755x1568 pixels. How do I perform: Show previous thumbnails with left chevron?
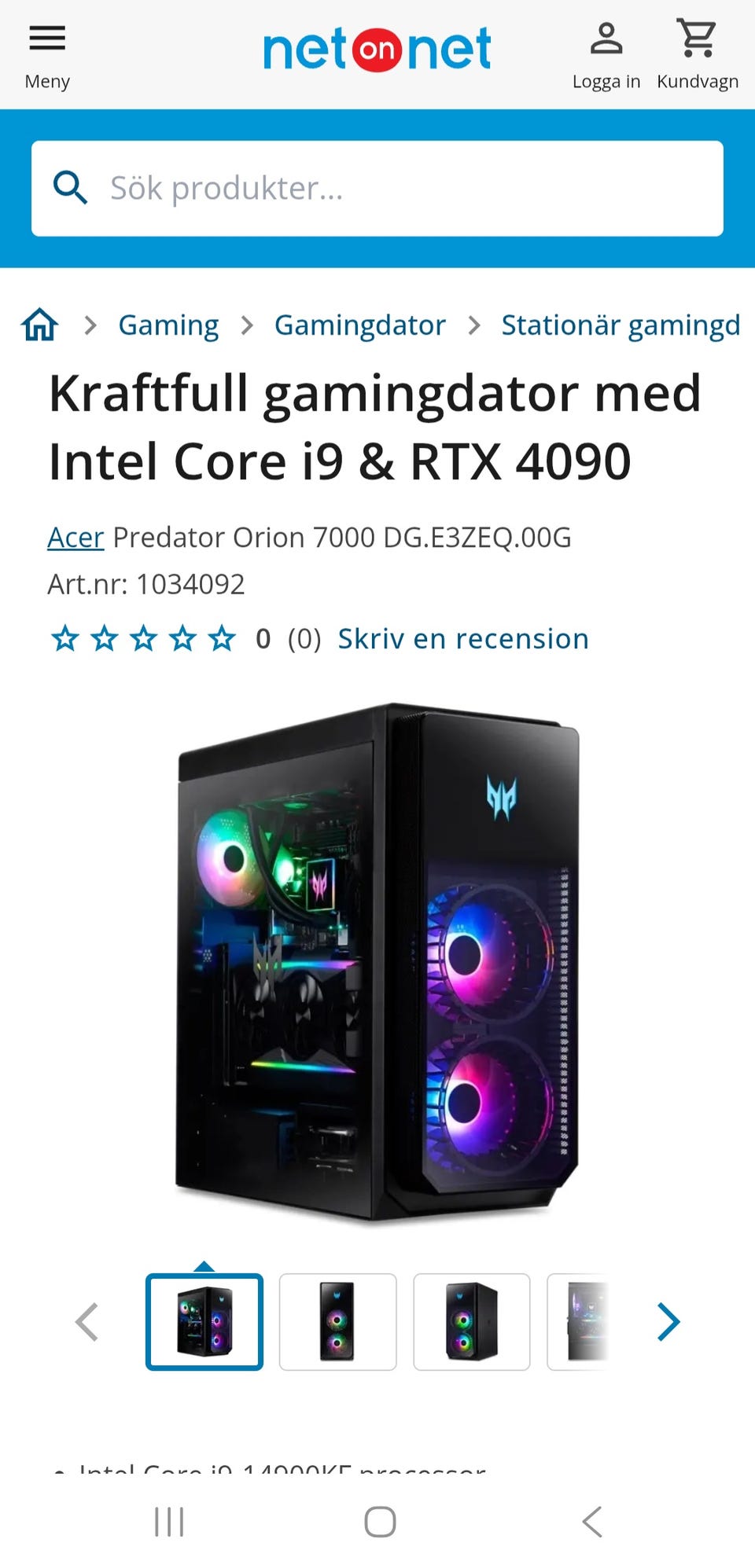[87, 1322]
